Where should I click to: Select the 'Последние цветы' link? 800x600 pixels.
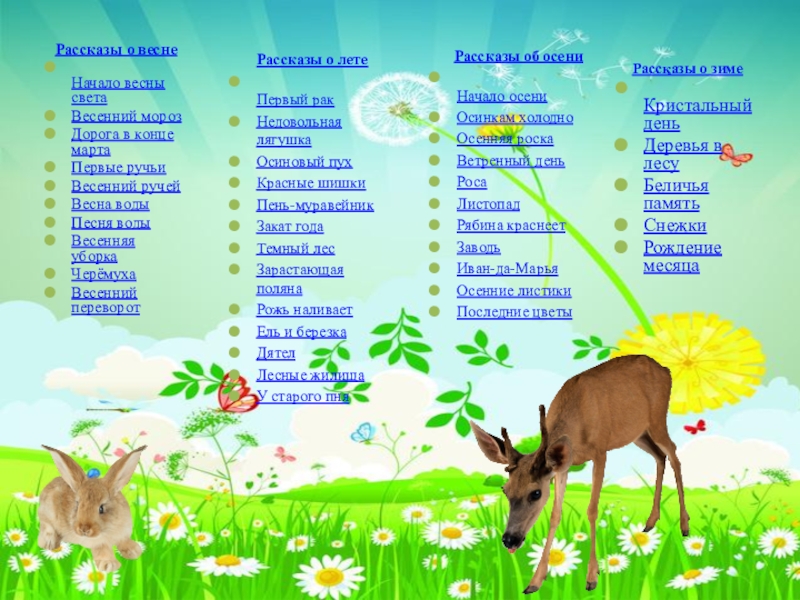[x=514, y=312]
